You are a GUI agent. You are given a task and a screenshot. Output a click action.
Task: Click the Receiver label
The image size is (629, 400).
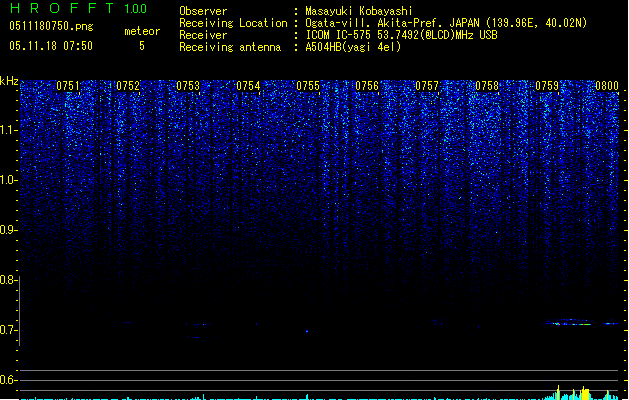tap(203, 35)
